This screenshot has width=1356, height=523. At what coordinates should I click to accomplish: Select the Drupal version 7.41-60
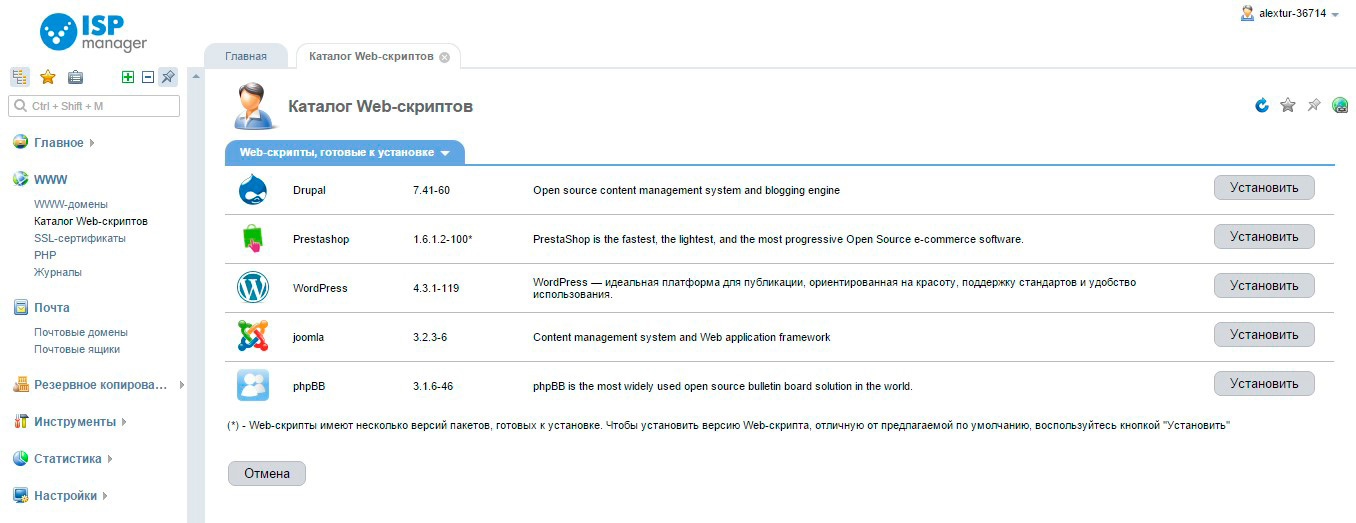point(431,190)
